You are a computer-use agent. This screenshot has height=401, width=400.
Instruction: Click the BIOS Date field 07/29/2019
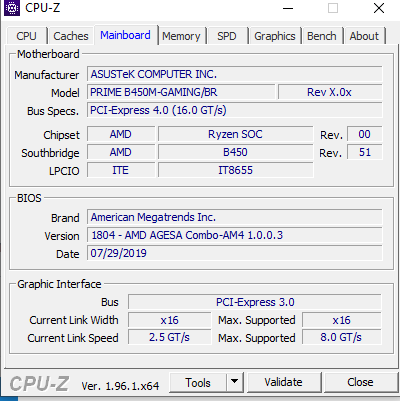235,253
